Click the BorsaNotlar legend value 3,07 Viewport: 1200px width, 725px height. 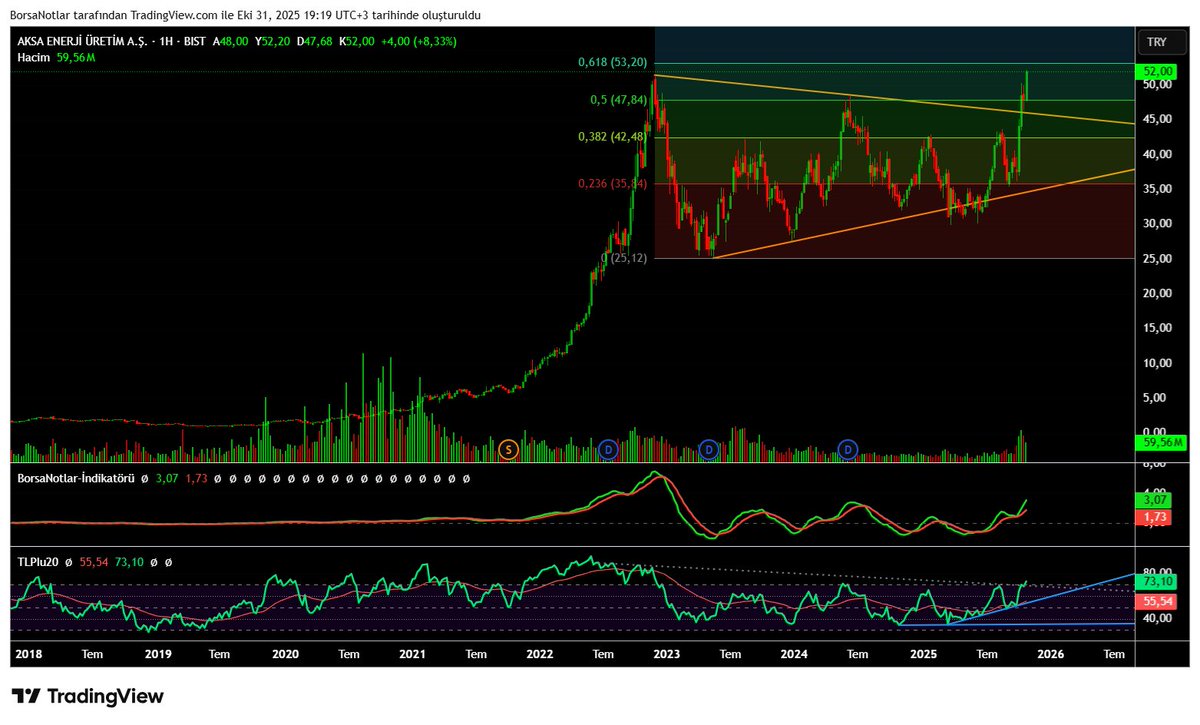(x=168, y=479)
